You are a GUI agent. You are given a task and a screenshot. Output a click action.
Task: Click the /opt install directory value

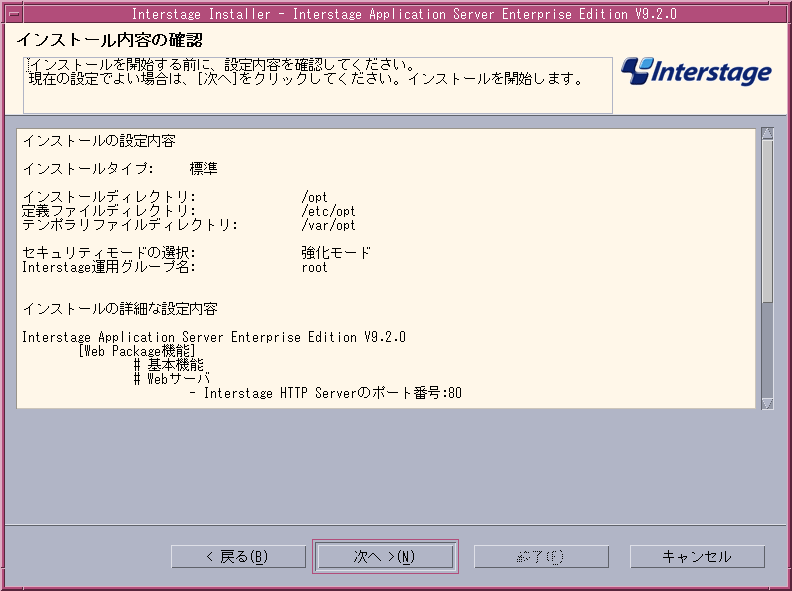pos(314,197)
